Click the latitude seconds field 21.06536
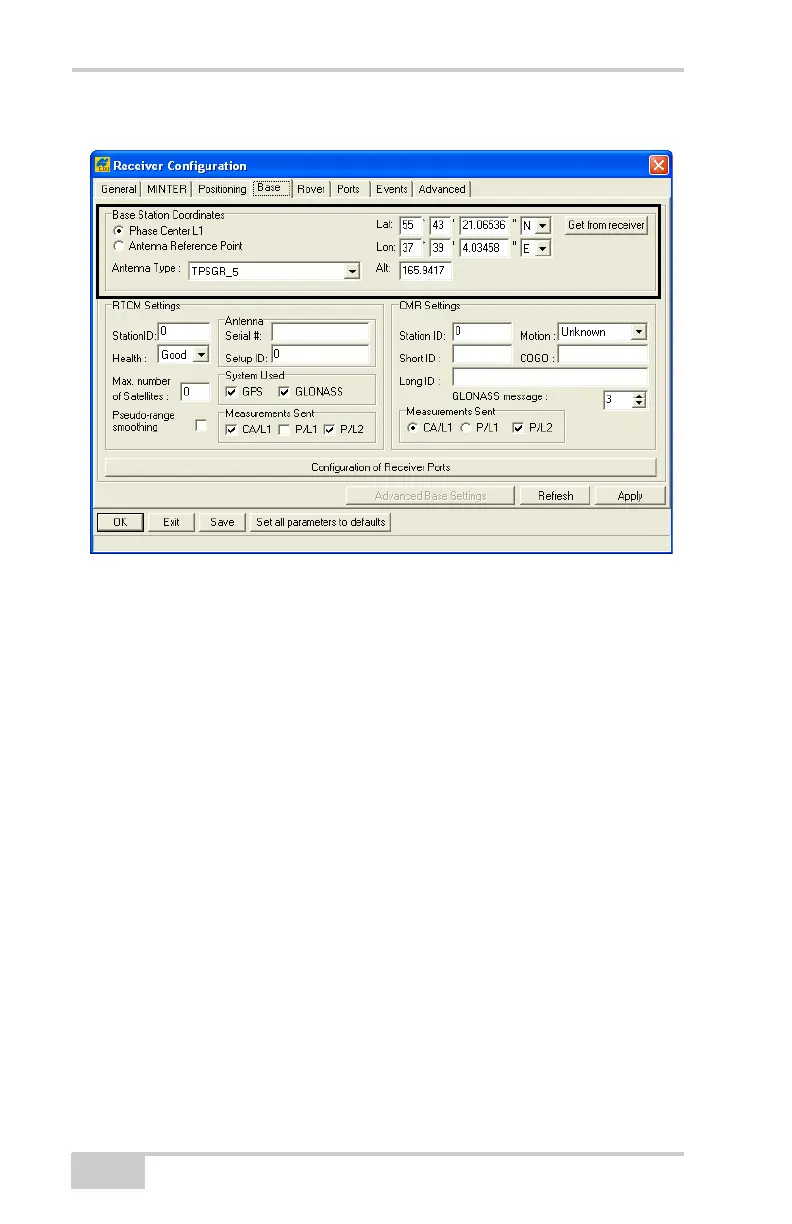 click(485, 226)
